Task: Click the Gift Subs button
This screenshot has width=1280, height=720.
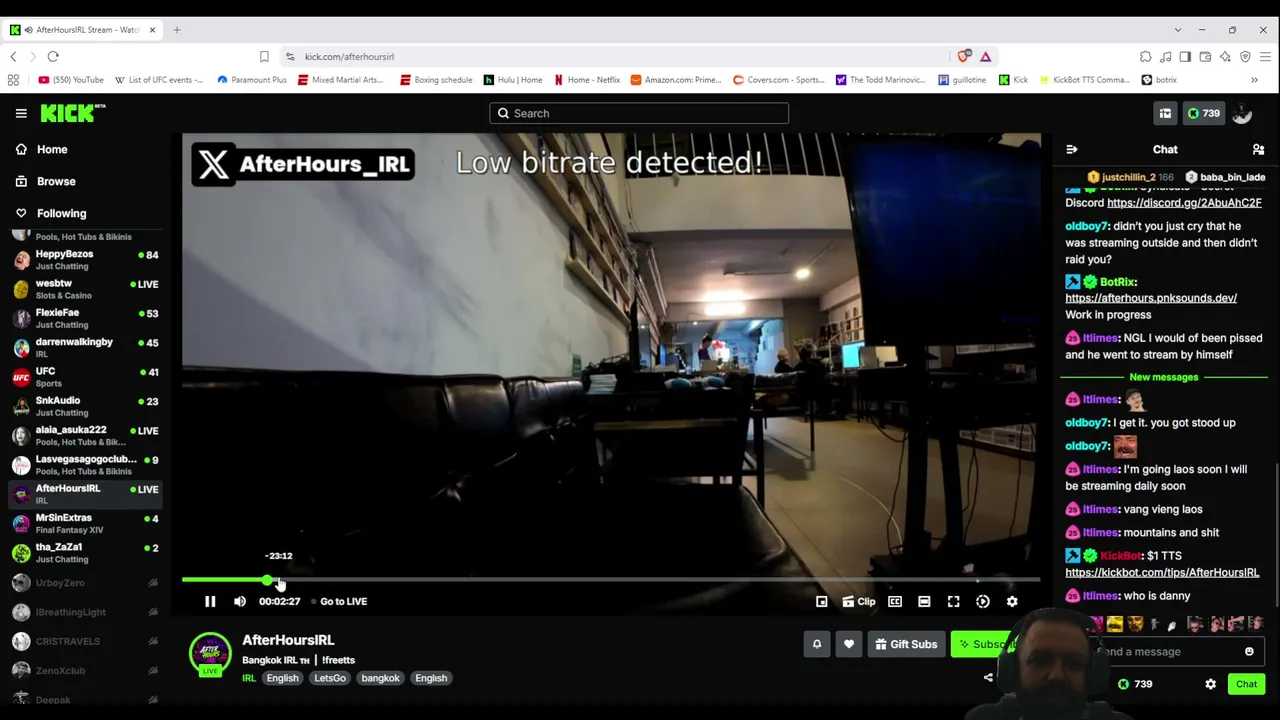Action: (906, 644)
